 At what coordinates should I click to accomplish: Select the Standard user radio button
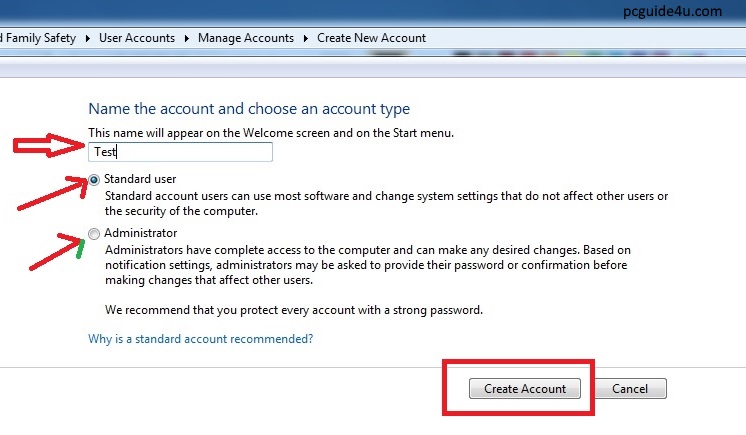[95, 180]
